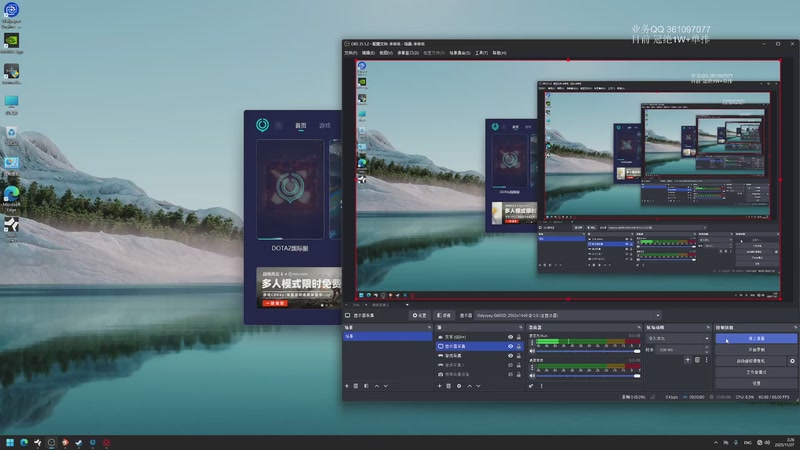The width and height of the screenshot is (800, 450).
Task: Launch Microsoft Edge from the desktop
Action: [11, 198]
